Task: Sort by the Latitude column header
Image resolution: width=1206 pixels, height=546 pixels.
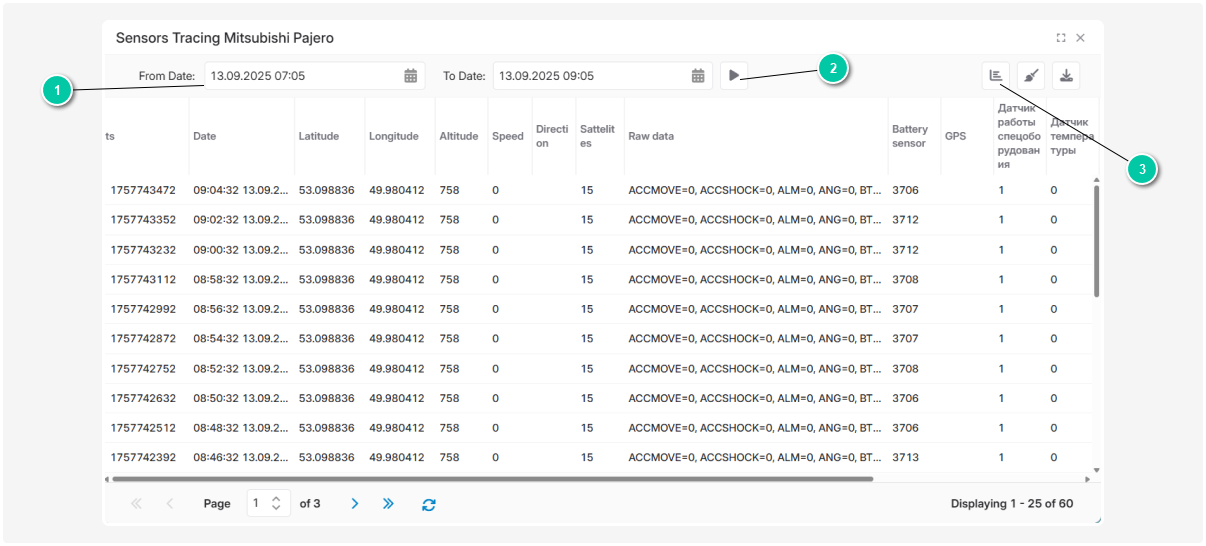Action: [319, 136]
